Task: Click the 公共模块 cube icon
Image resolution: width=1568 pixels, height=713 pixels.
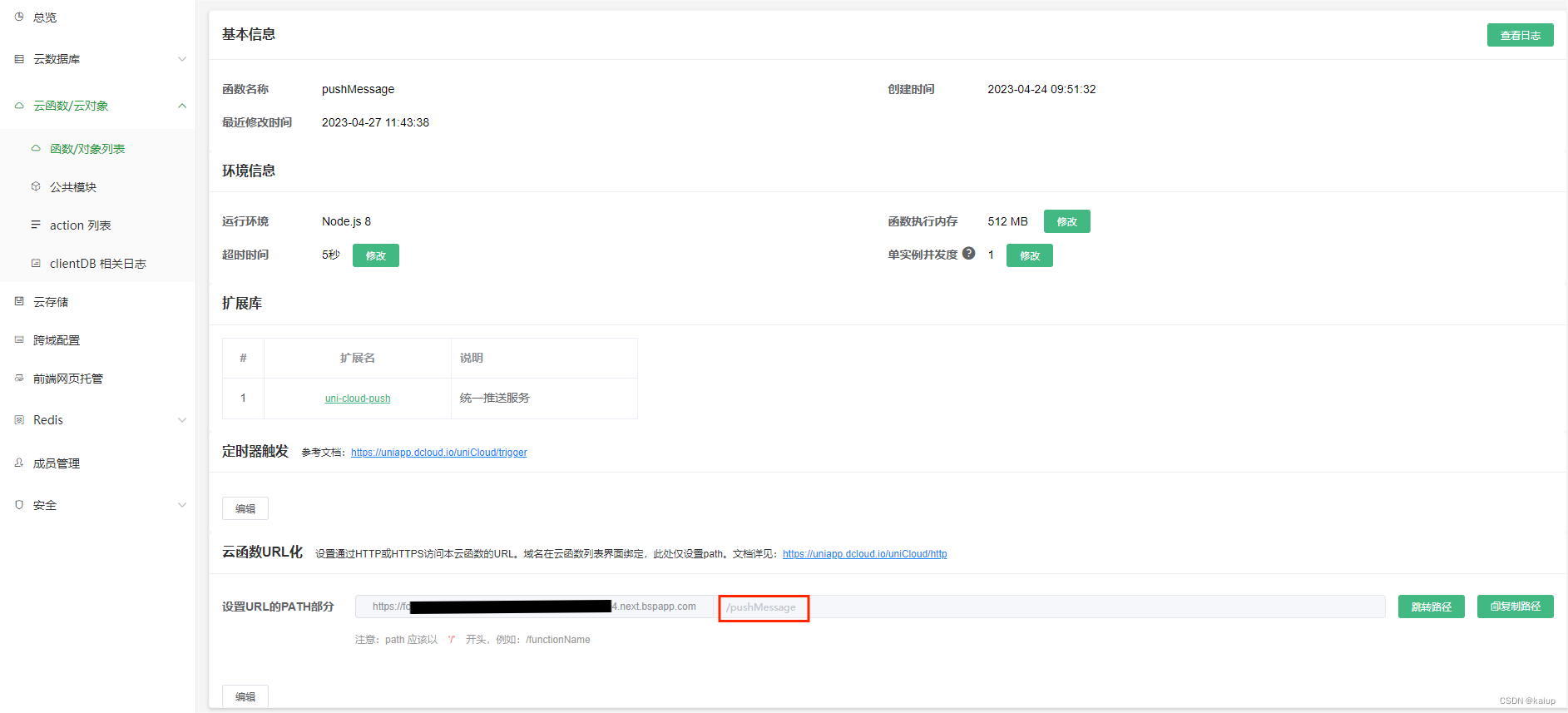Action: (x=36, y=186)
